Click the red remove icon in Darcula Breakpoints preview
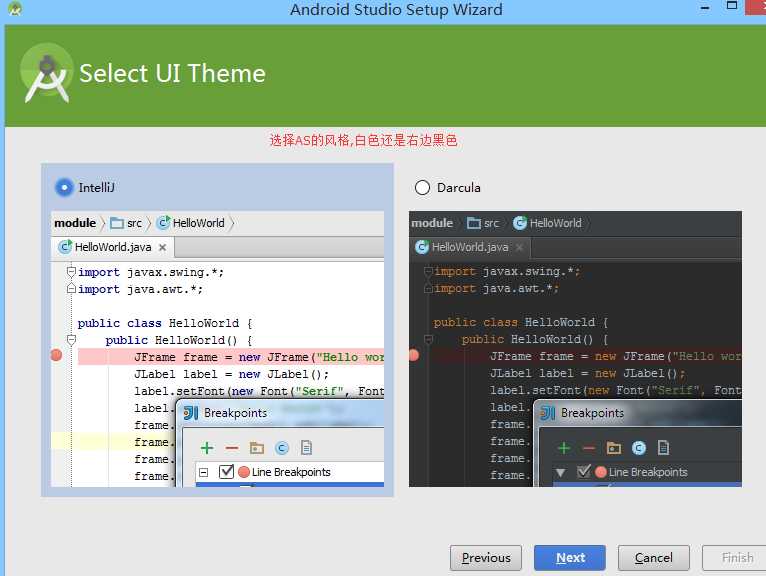Screen dimensions: 766x576 tap(589, 448)
